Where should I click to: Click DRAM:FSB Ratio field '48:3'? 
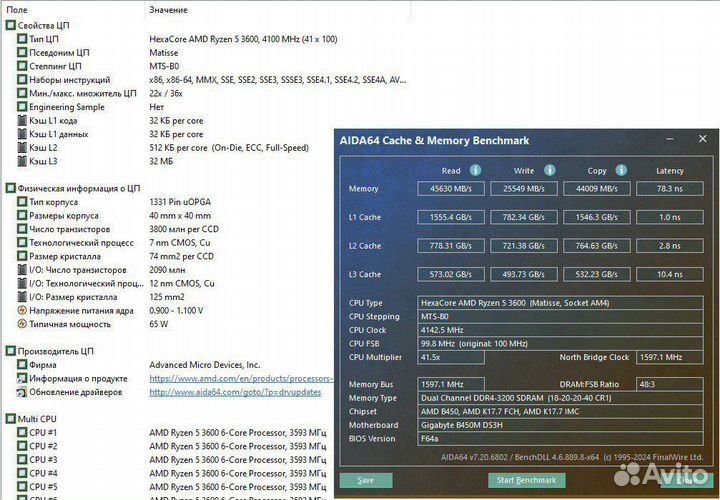pyautogui.click(x=670, y=384)
